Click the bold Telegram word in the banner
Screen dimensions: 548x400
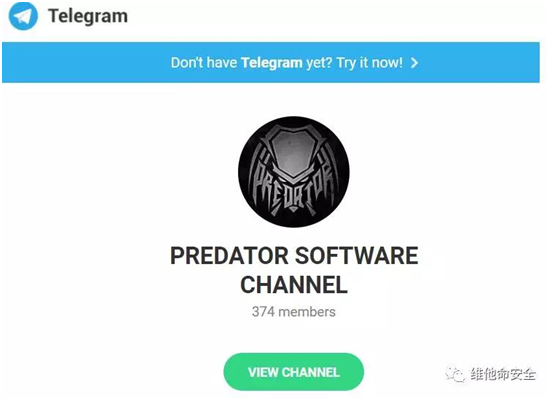pos(272,63)
